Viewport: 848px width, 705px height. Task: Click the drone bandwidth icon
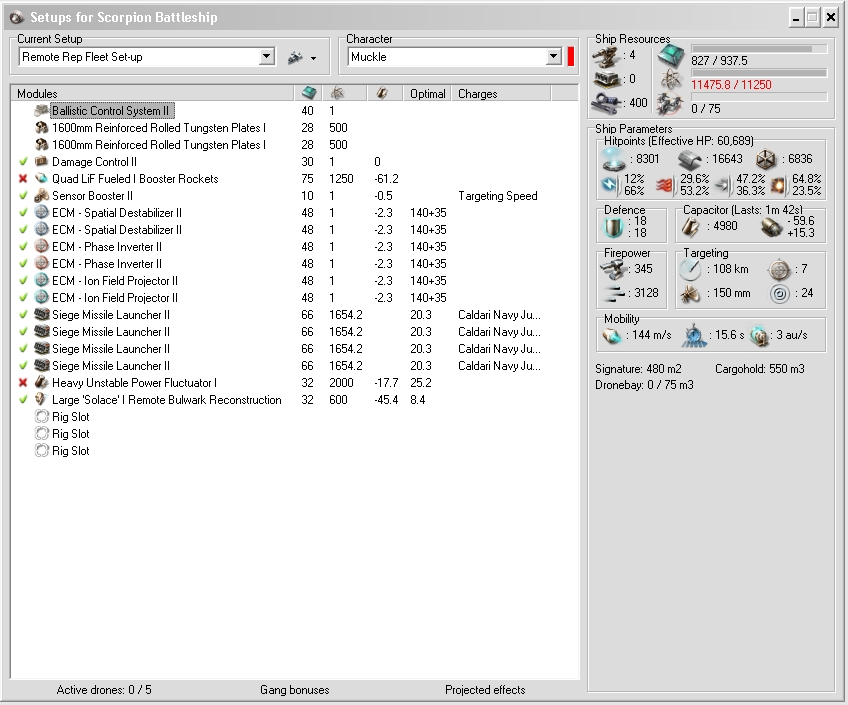[671, 104]
